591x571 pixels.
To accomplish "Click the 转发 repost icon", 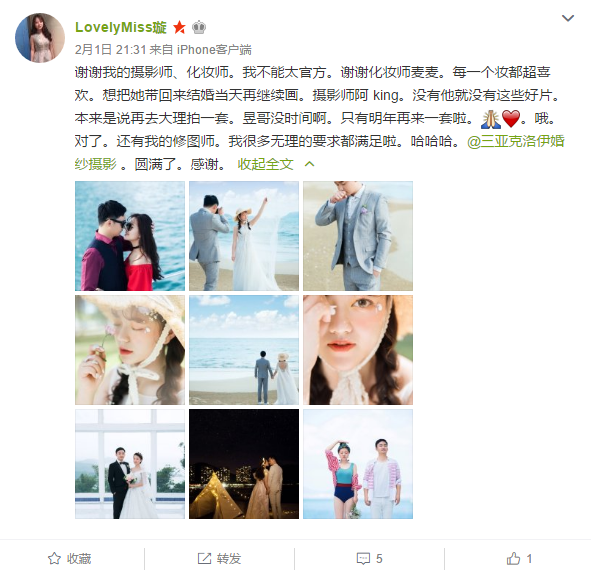I will 204,558.
